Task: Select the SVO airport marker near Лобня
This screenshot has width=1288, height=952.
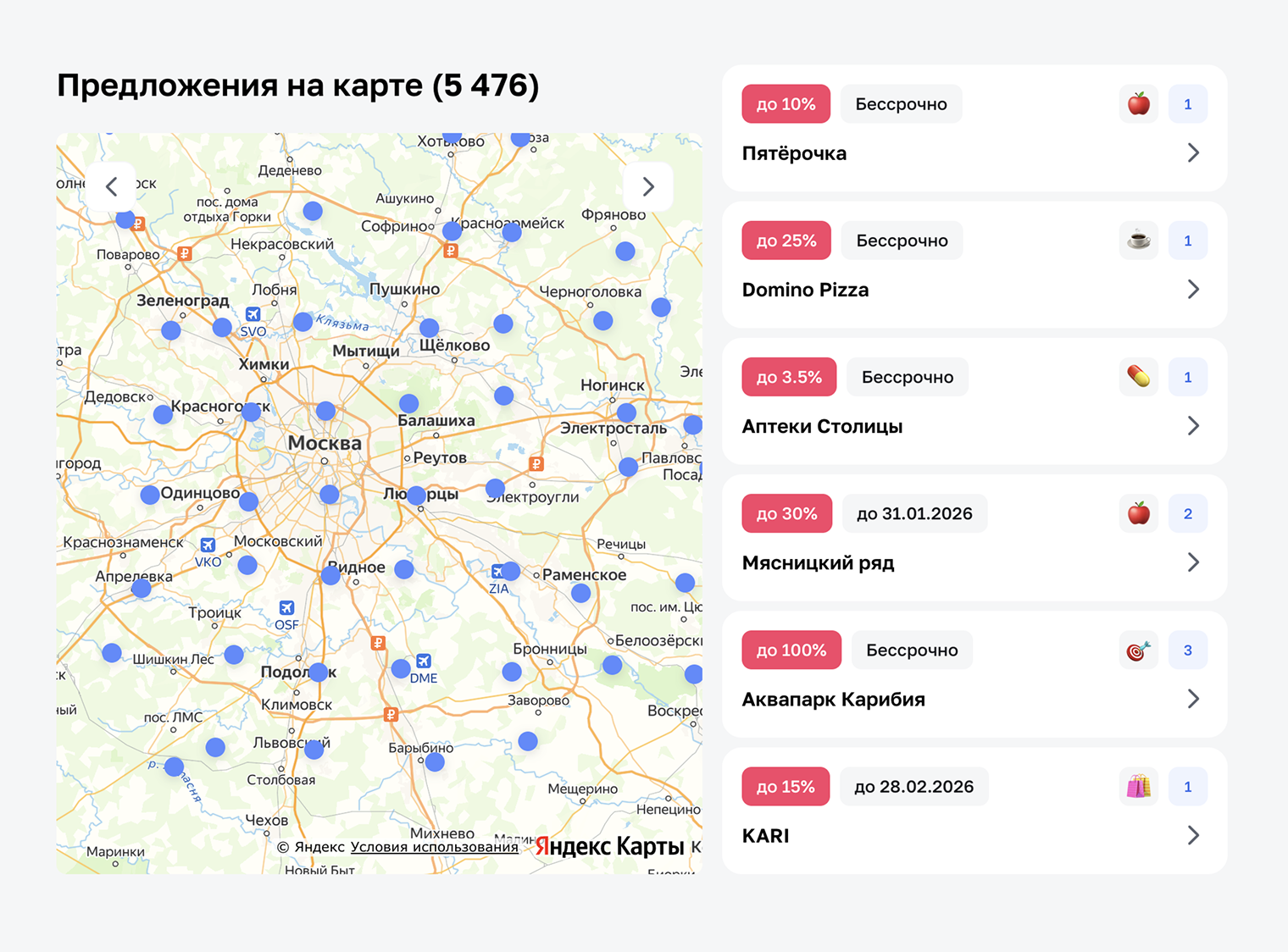Action: (253, 313)
